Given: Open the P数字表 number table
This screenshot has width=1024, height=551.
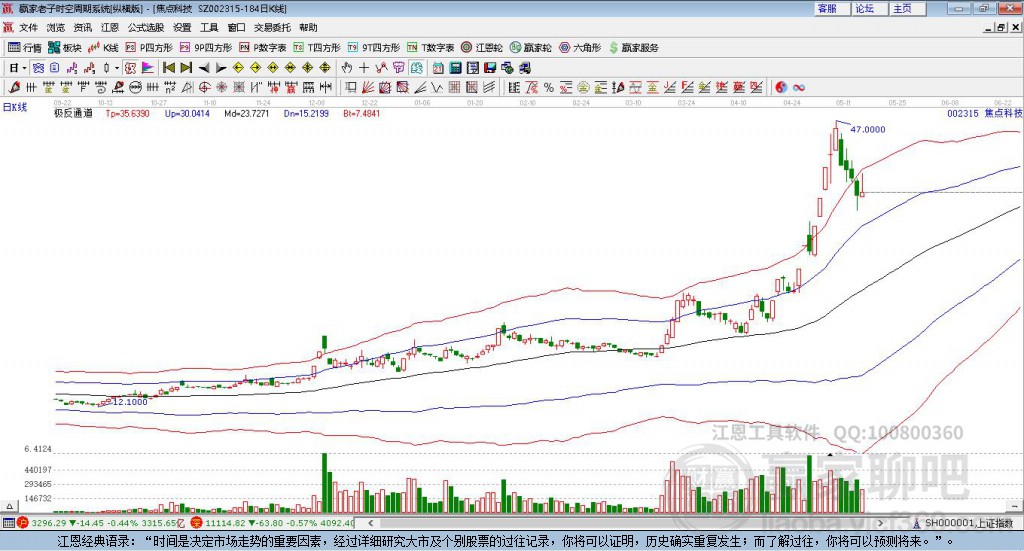Looking at the screenshot, I should [x=262, y=48].
